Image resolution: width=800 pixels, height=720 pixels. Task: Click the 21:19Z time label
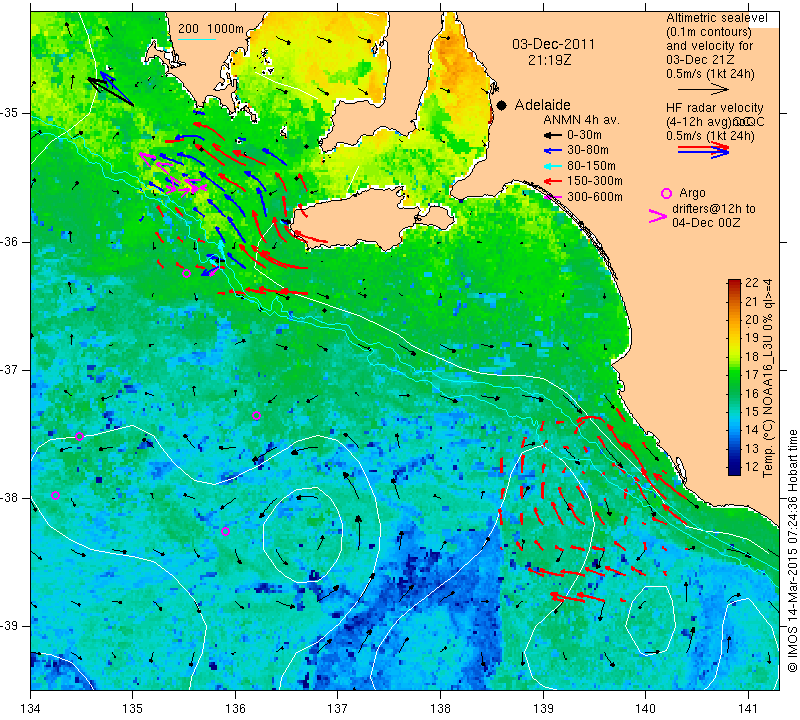549,60
